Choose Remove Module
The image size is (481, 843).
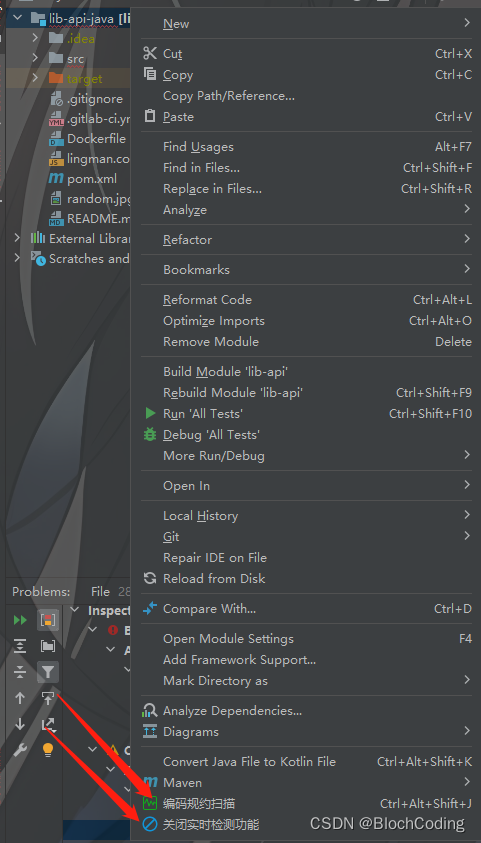[x=306, y=341]
